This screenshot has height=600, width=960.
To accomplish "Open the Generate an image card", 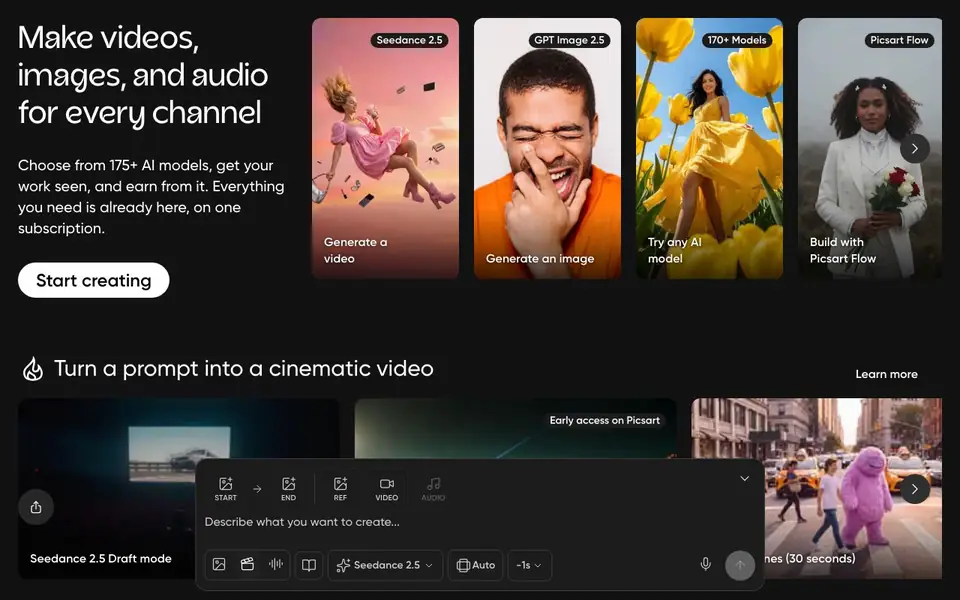I will pos(547,148).
